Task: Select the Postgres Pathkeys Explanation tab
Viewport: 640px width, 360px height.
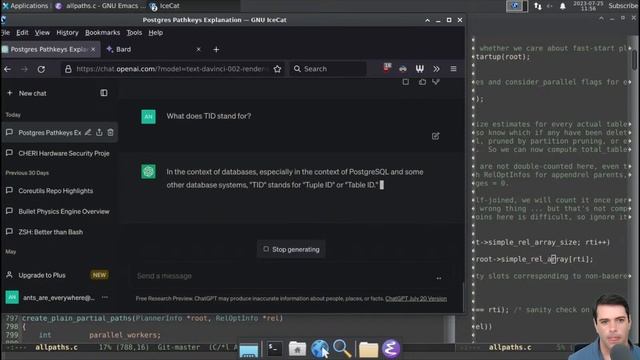Action: click(x=50, y=49)
